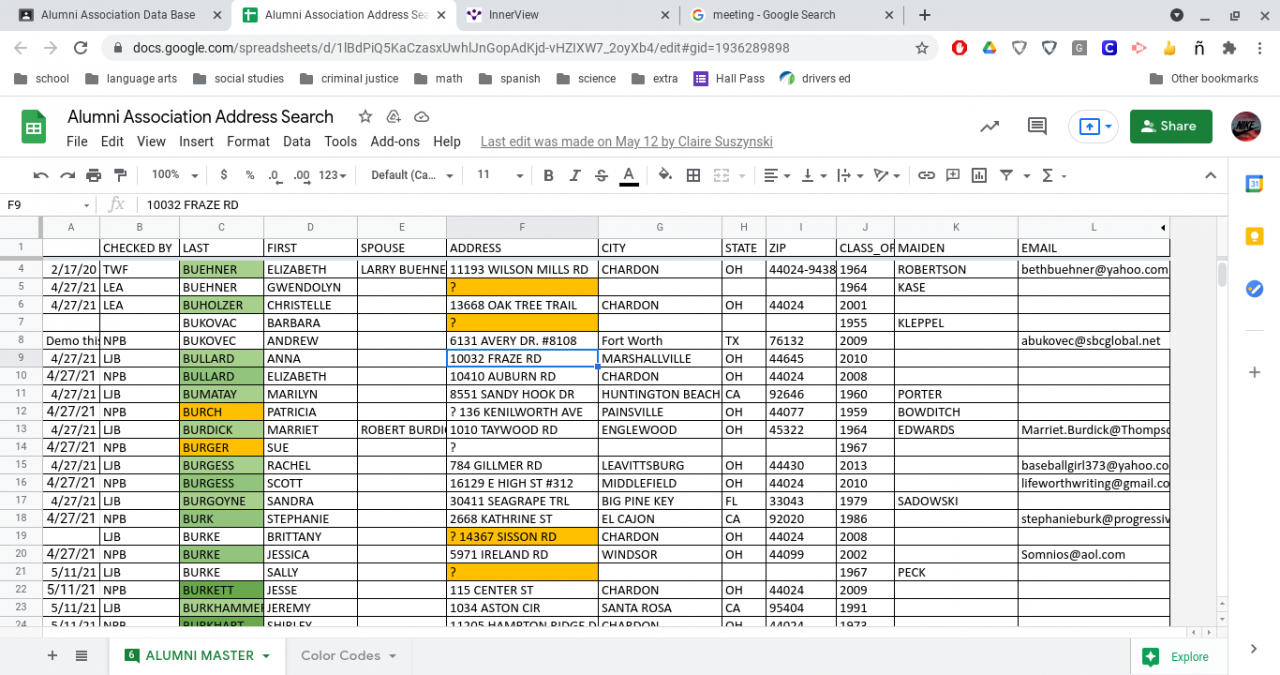The width and height of the screenshot is (1280, 675).
Task: Open the ALUMNI MASTER sheet tab arrow
Action: tap(266, 656)
